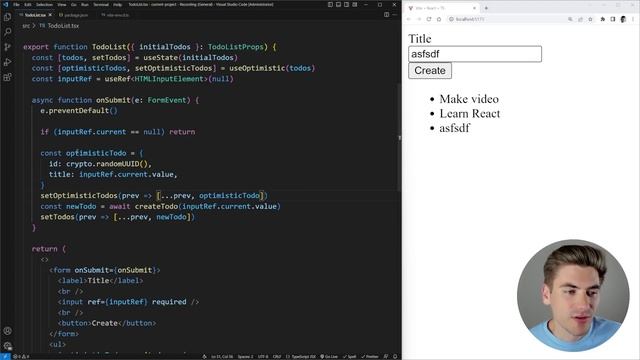640x360 pixels.
Task: Open the File menu
Action: click(16, 4)
